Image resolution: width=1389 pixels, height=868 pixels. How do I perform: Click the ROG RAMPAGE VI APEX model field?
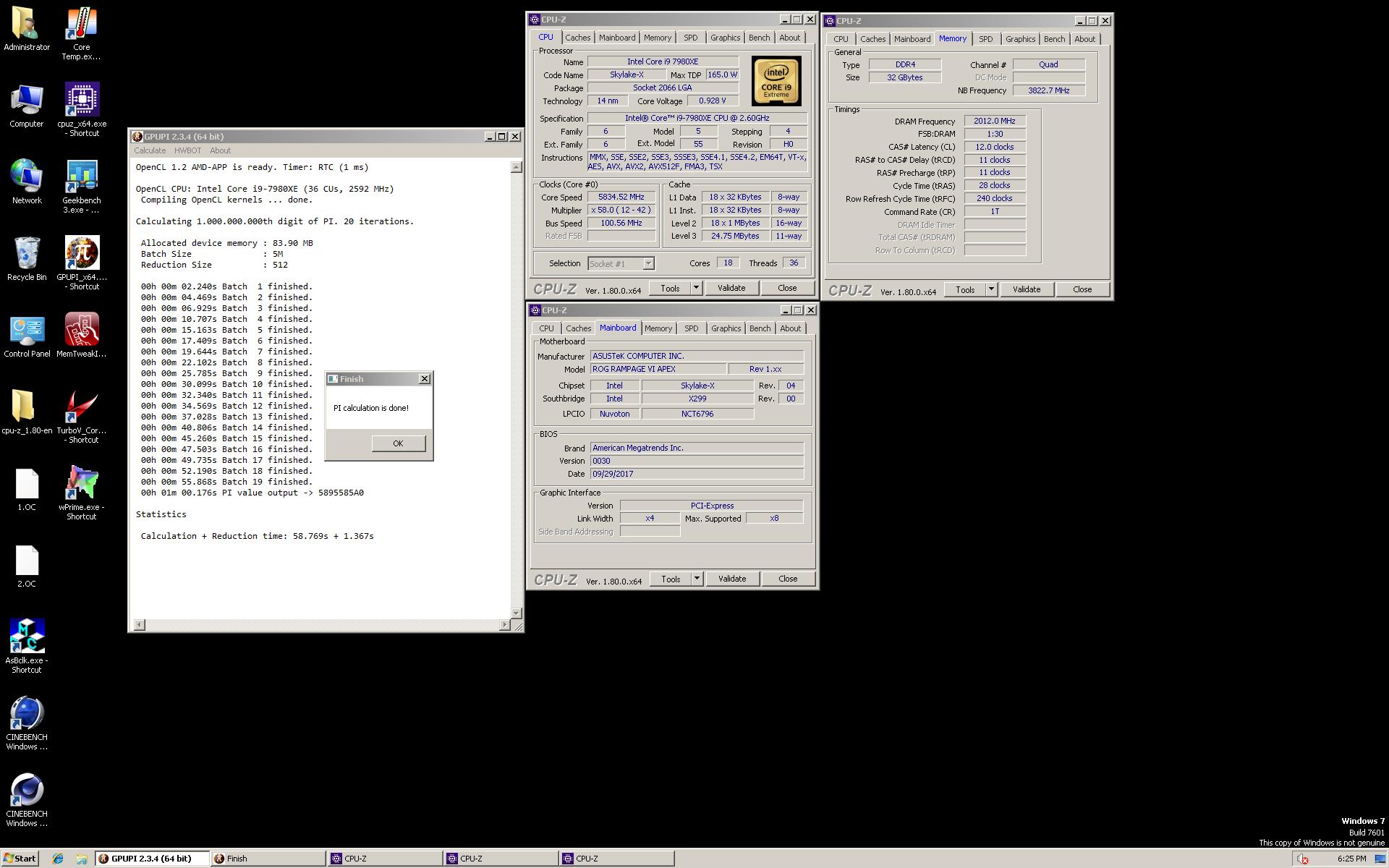click(658, 369)
